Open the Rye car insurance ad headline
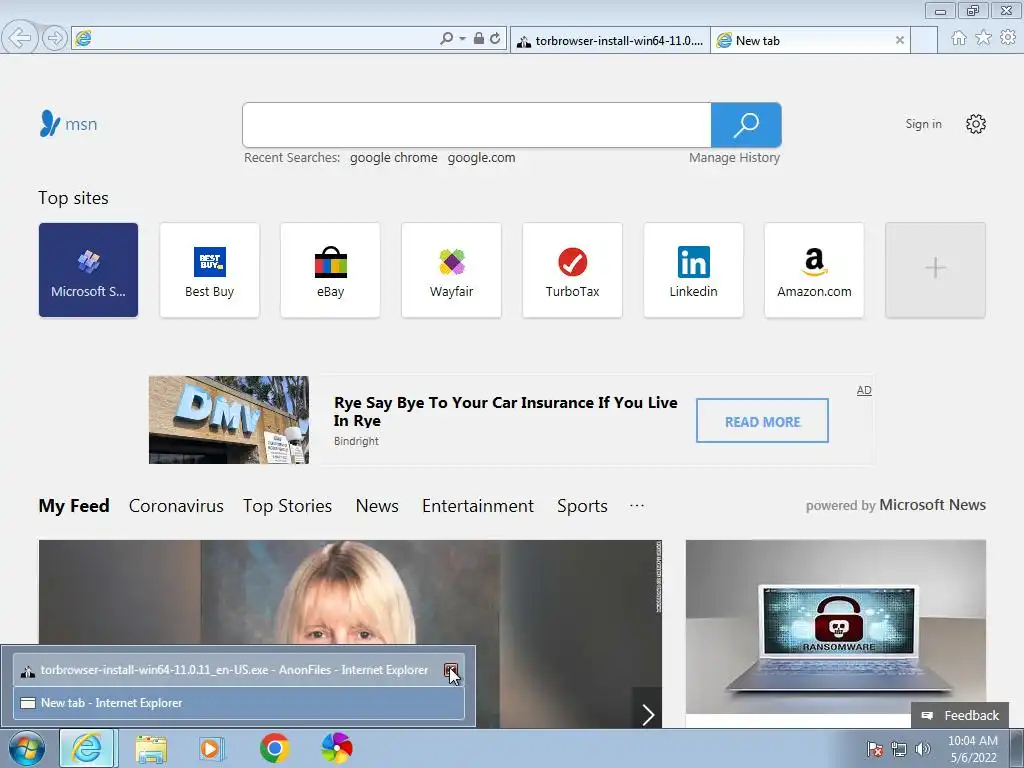The width and height of the screenshot is (1024, 768). click(x=505, y=411)
